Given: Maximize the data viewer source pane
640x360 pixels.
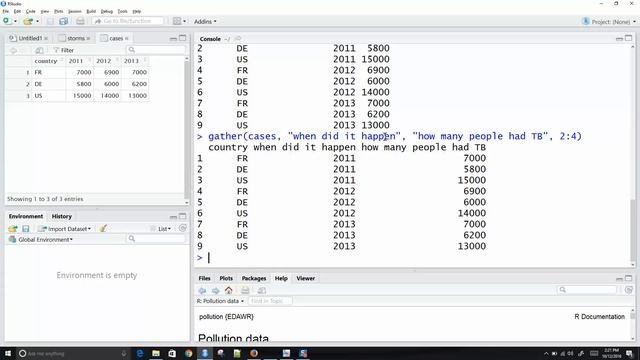Looking at the screenshot, I should pos(182,38).
